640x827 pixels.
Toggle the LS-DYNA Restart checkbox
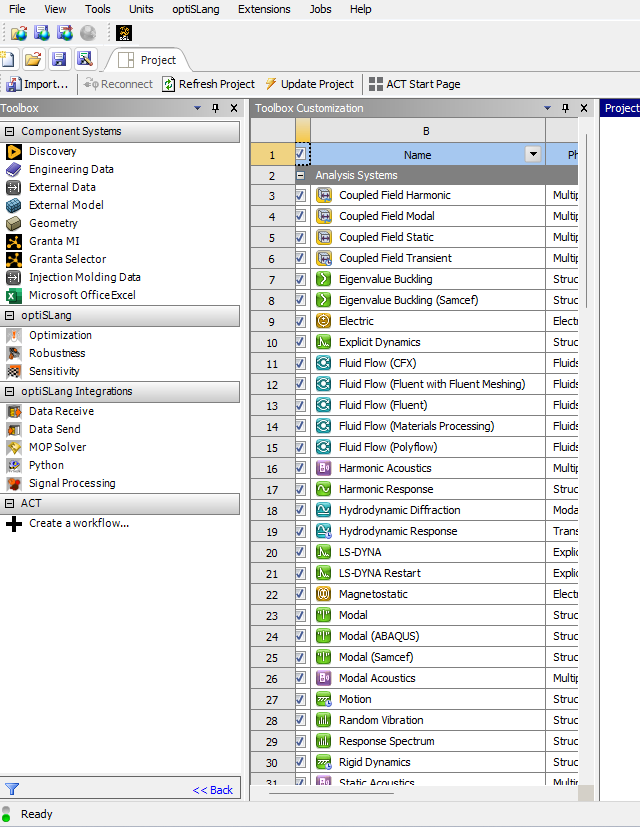click(301, 573)
